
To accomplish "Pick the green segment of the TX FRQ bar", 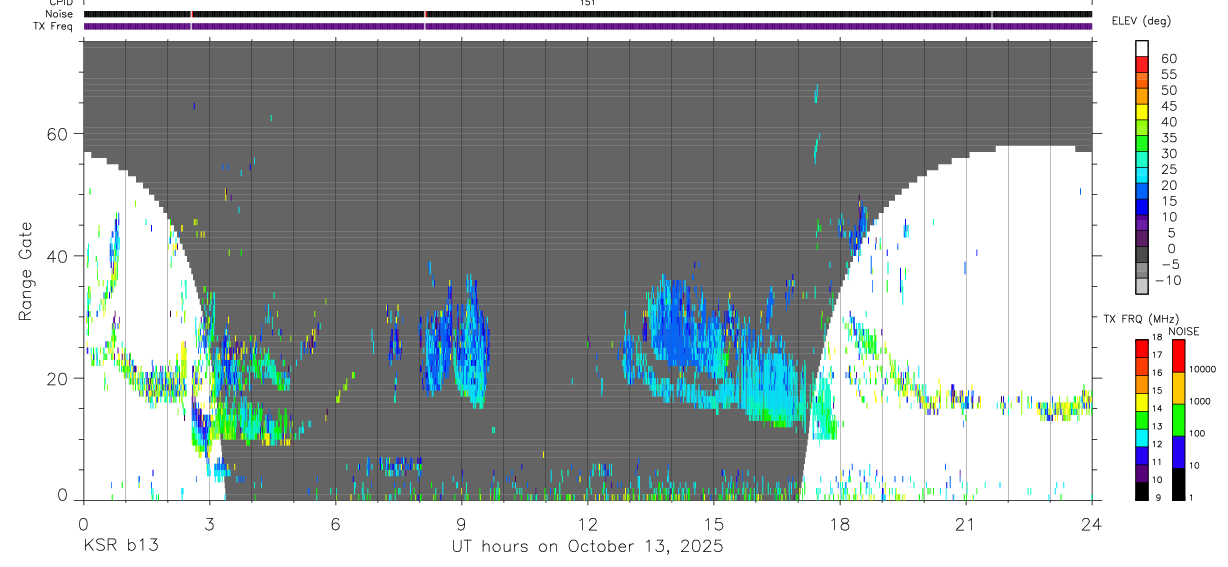I will [x=1141, y=419].
